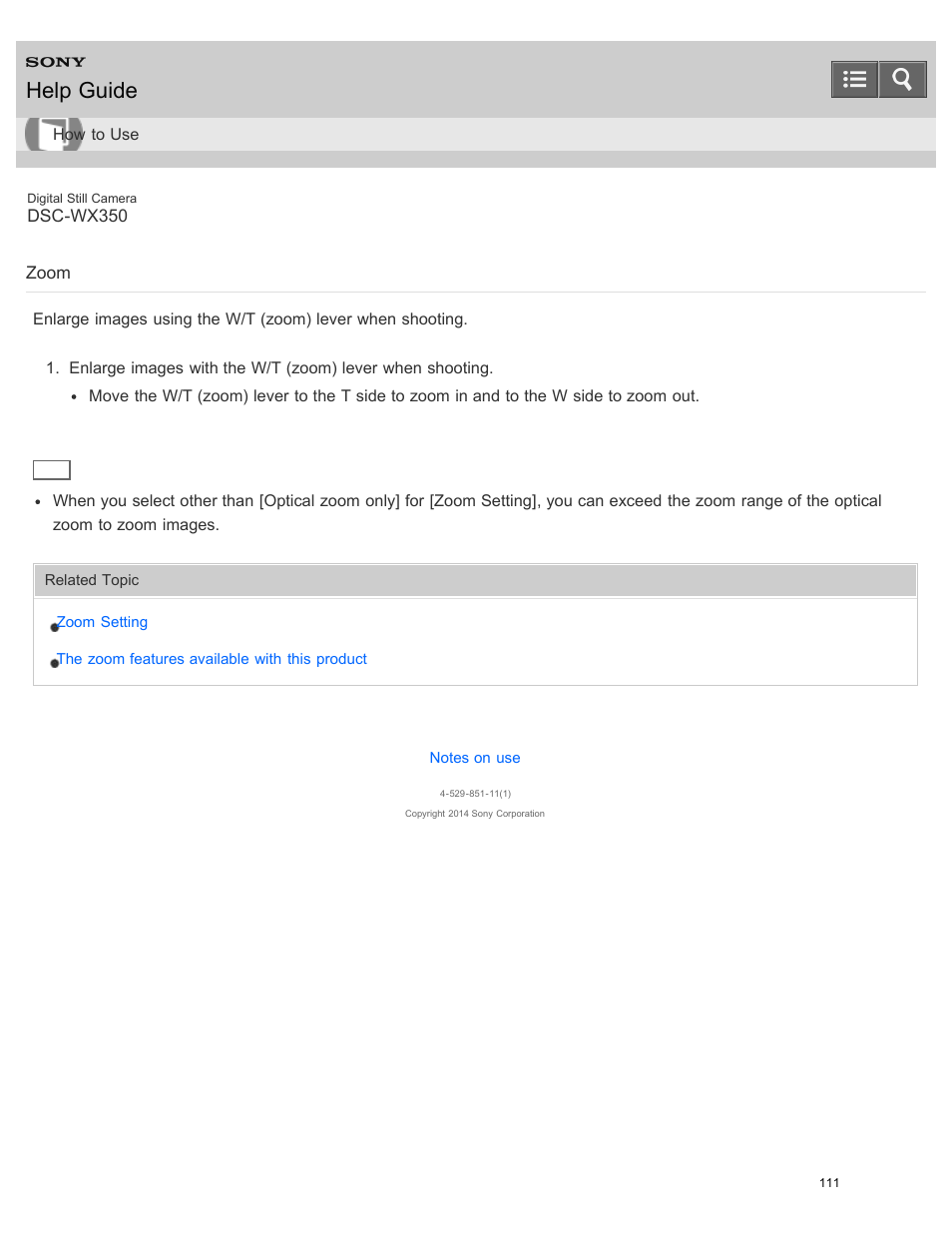The image size is (952, 1233).
Task: Click the Related Topic header bar
Action: point(475,580)
